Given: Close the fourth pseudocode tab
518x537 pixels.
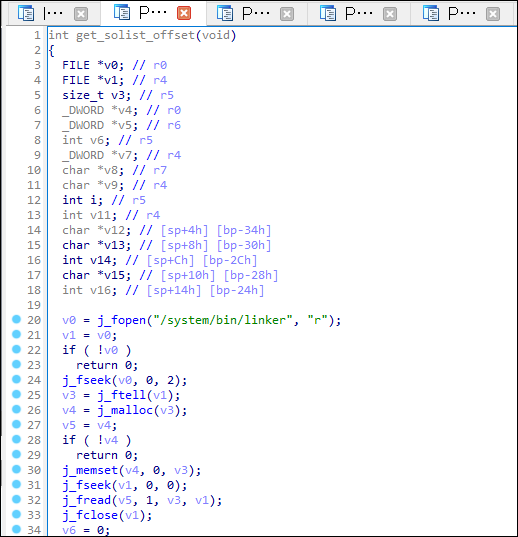Looking at the screenshot, I should tap(390, 14).
